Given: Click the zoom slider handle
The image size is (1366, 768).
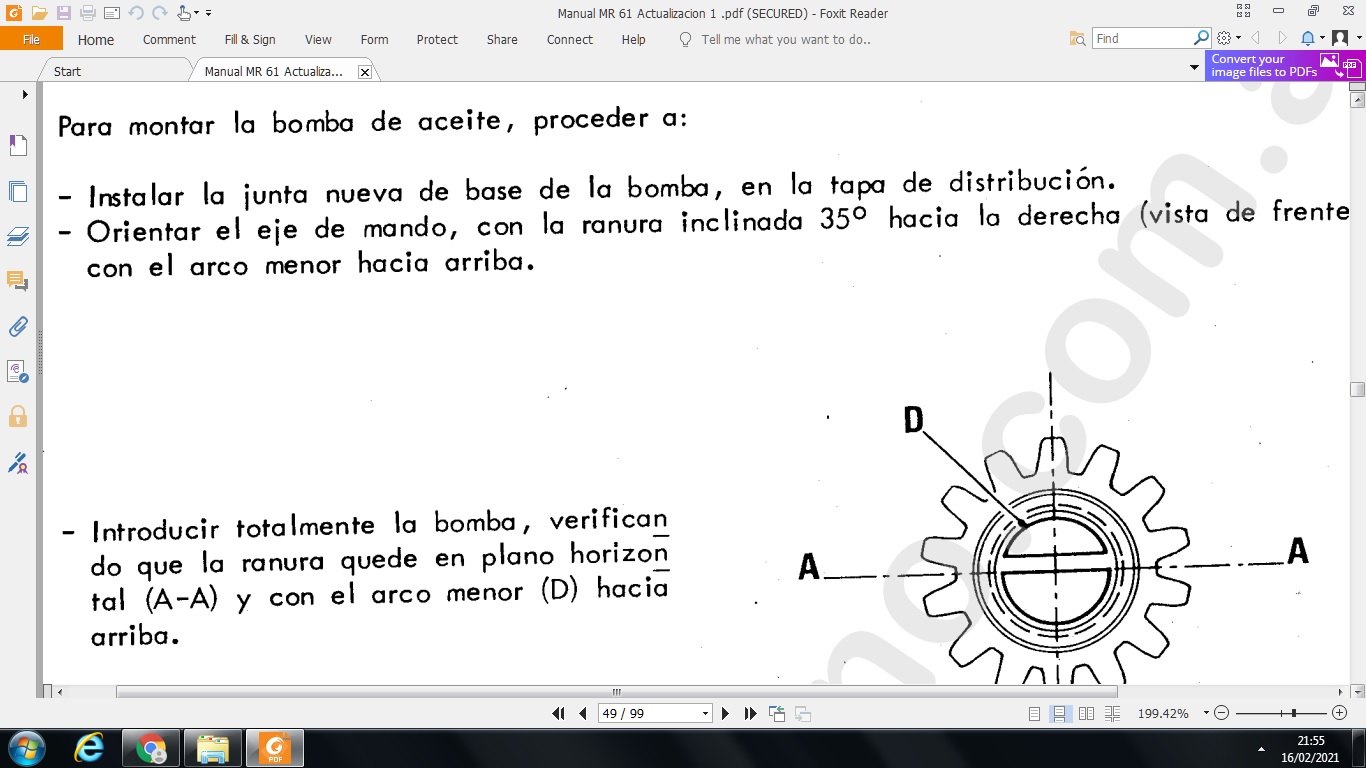Looking at the screenshot, I should (x=1294, y=713).
